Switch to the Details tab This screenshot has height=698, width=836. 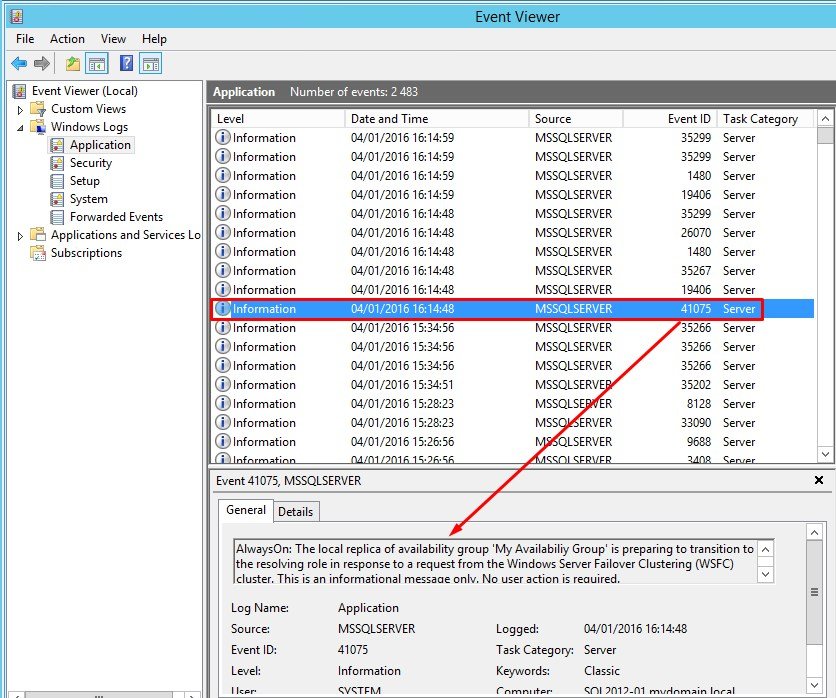[x=295, y=511]
